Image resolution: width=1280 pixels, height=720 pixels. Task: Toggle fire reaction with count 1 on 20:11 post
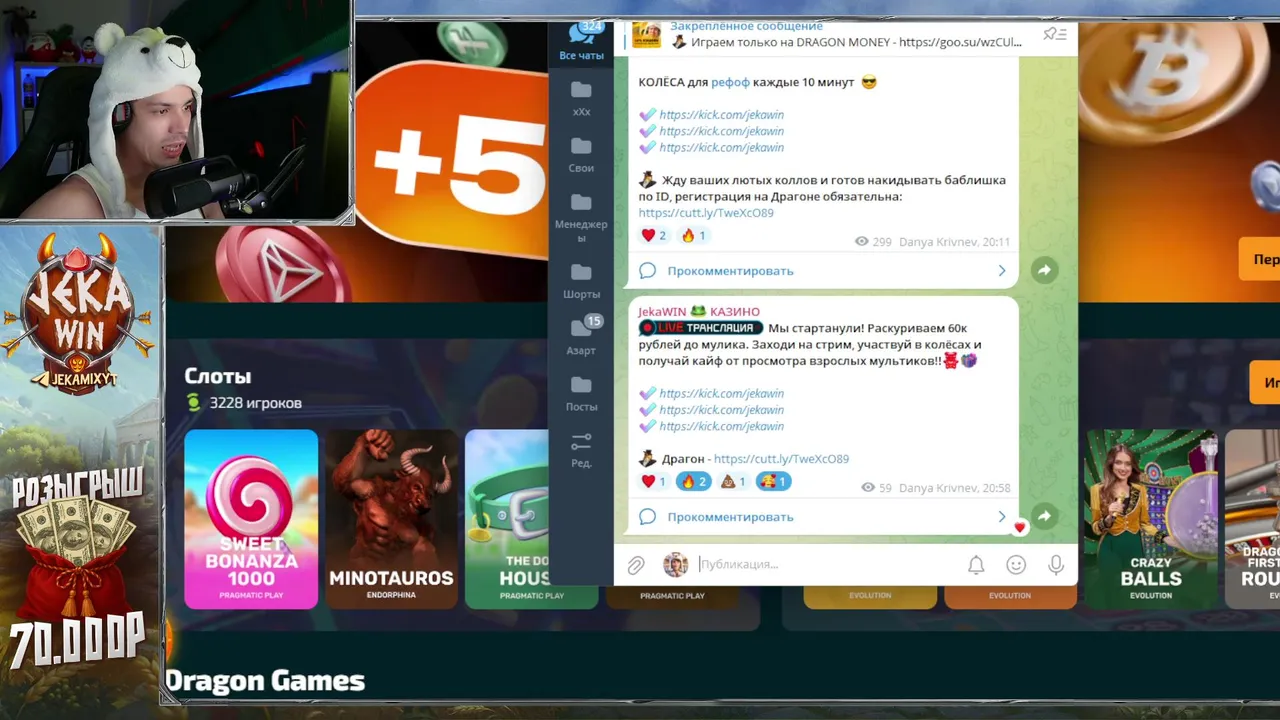point(693,235)
